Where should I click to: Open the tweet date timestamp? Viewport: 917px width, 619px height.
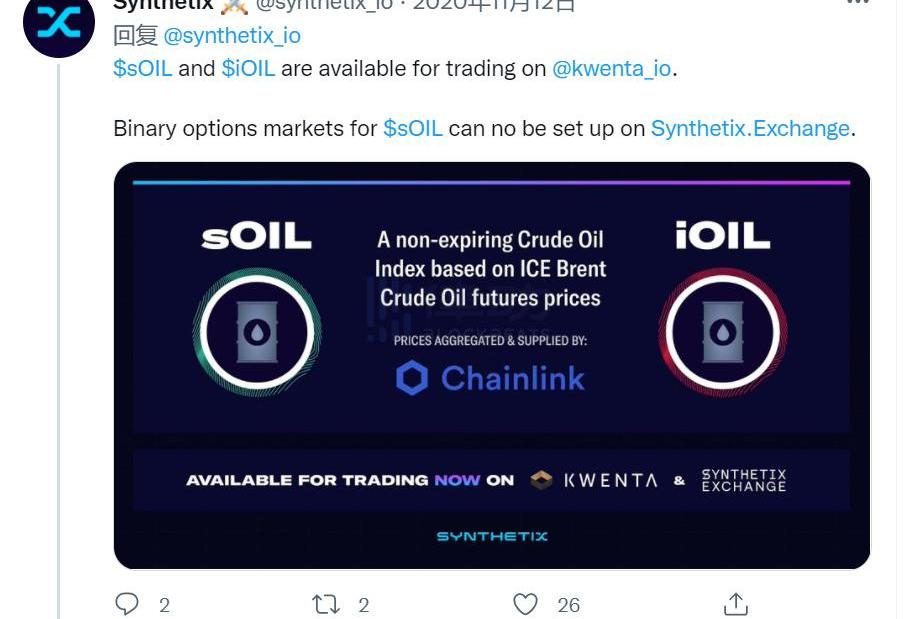click(495, 5)
